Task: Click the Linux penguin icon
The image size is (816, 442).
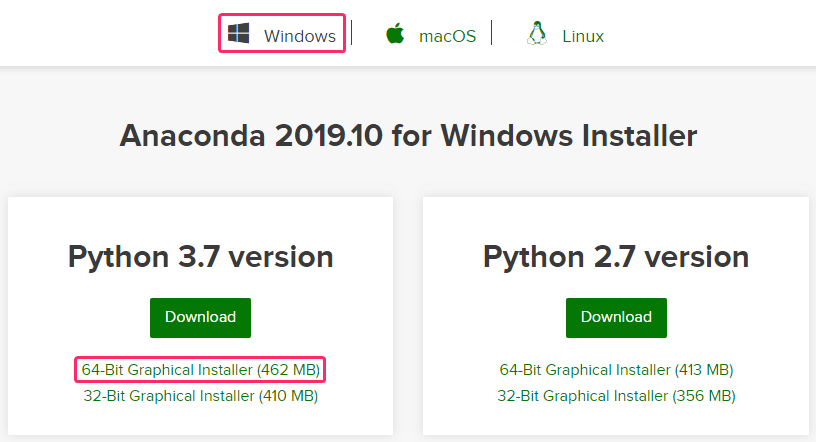Action: [x=537, y=34]
